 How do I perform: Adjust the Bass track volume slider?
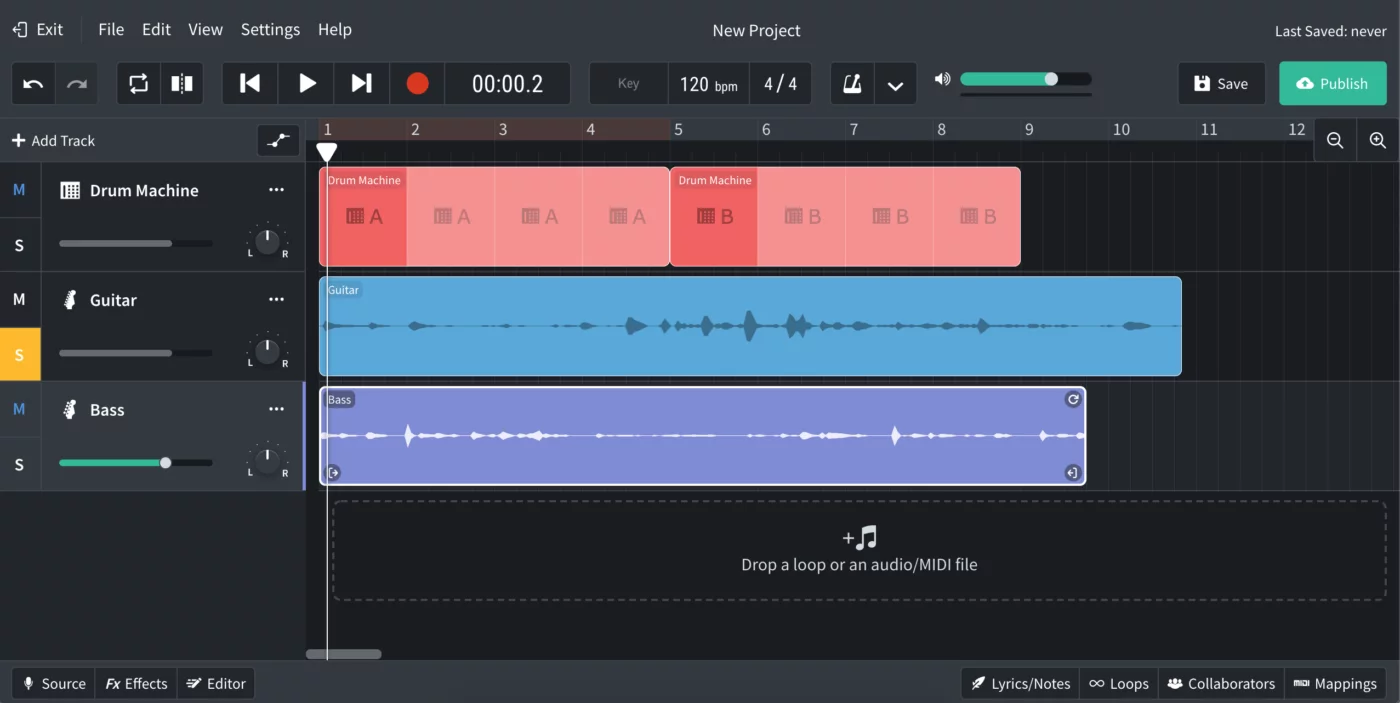click(136, 463)
